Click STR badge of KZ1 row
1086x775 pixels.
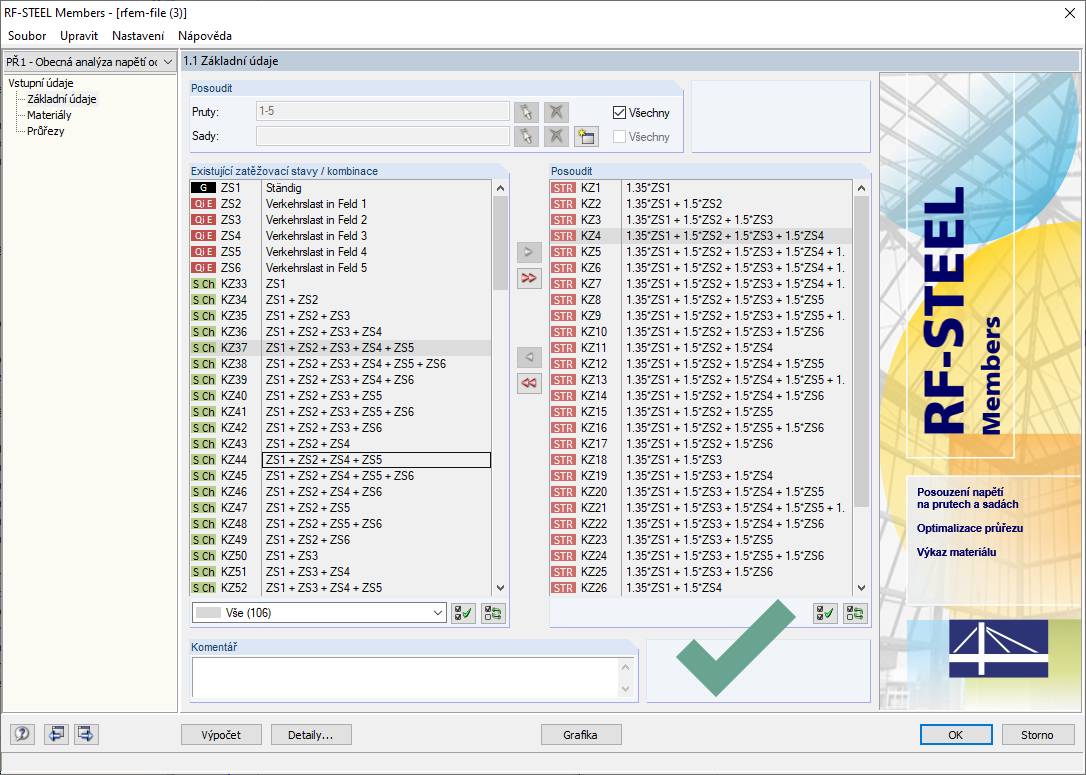click(563, 188)
